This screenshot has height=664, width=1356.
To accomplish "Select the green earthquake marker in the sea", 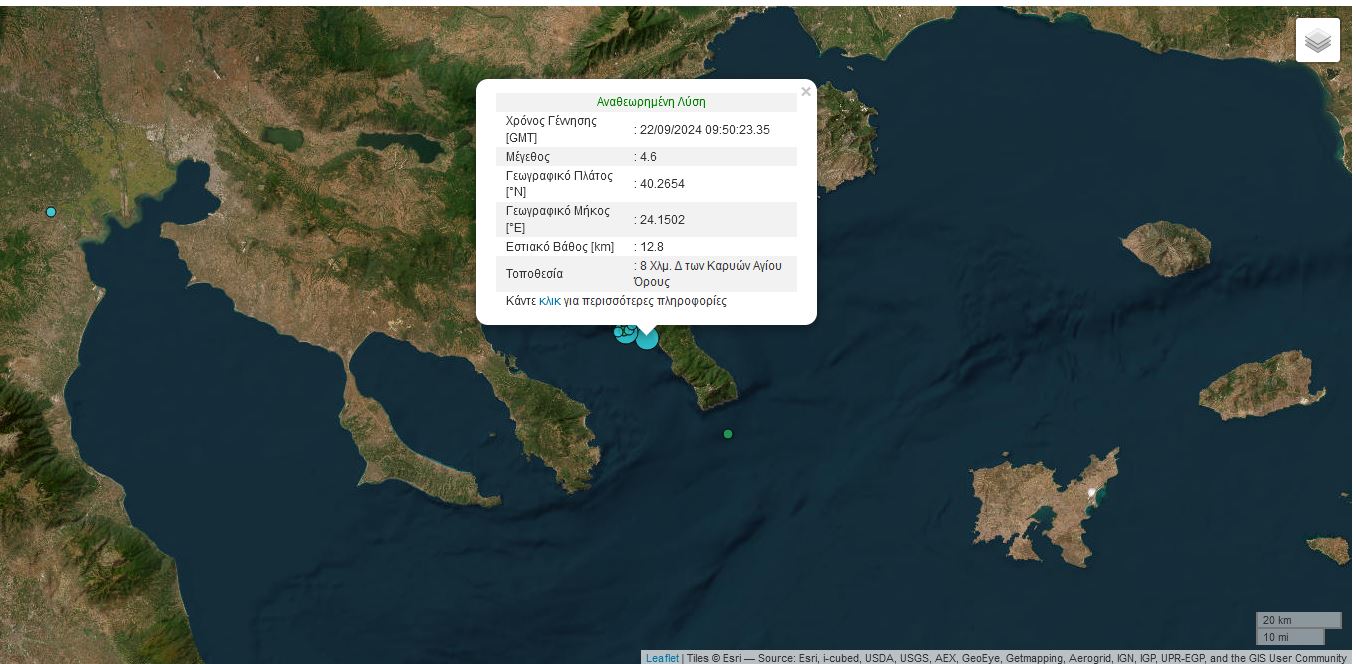I will (728, 434).
